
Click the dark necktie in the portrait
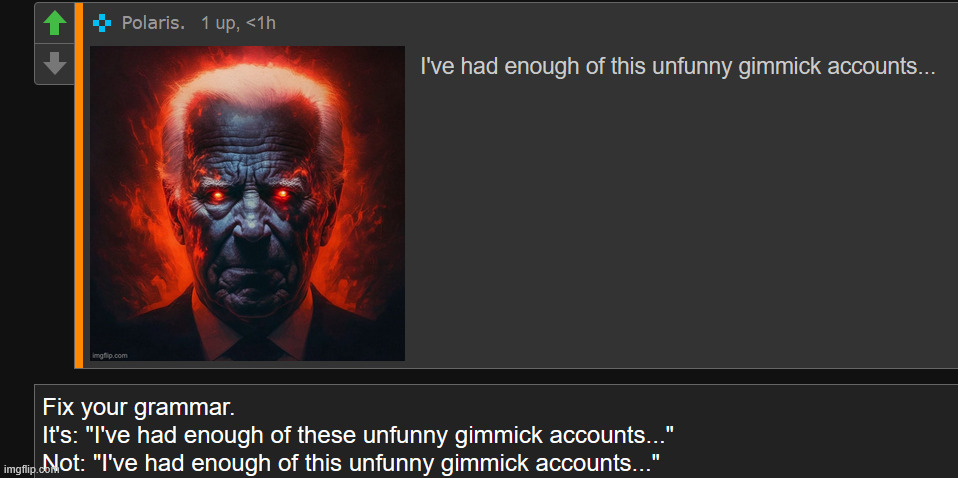point(249,350)
